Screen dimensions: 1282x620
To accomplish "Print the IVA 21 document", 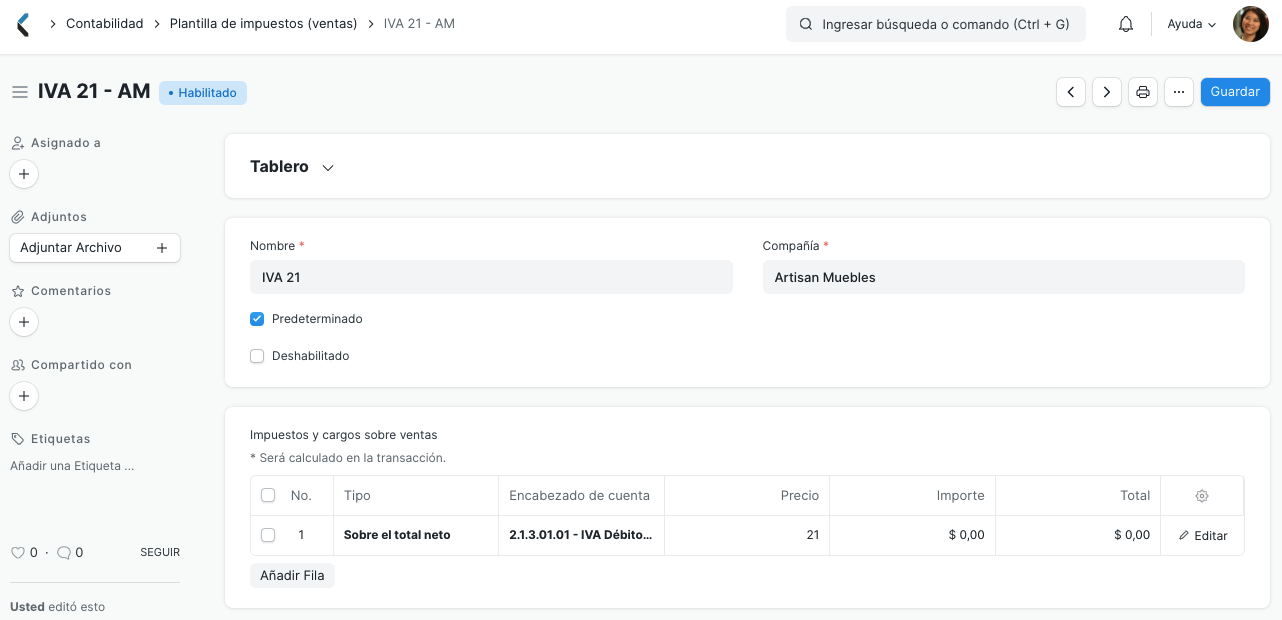I will pos(1143,91).
